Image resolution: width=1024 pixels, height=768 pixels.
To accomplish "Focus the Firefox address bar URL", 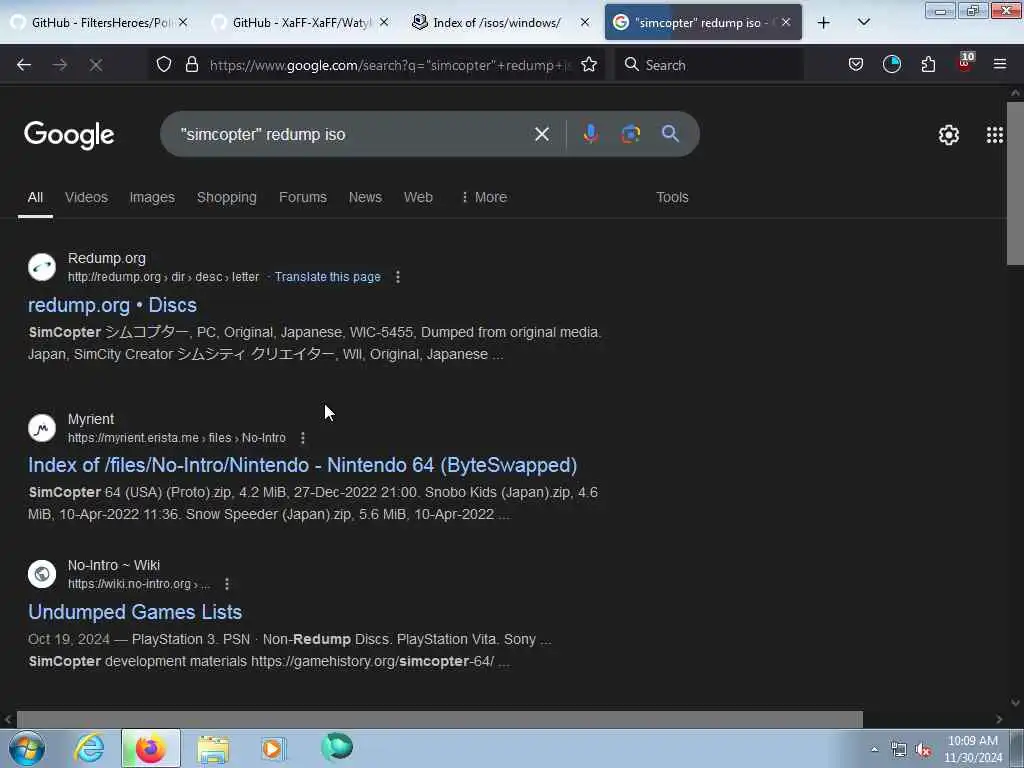I will point(391,65).
